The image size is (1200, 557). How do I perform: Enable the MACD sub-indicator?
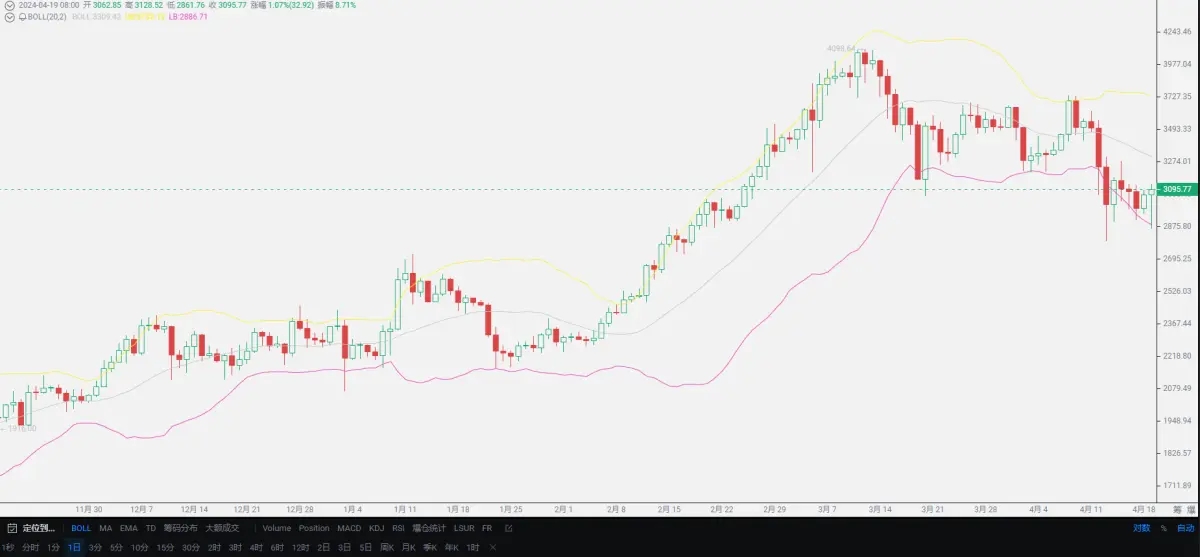point(349,528)
